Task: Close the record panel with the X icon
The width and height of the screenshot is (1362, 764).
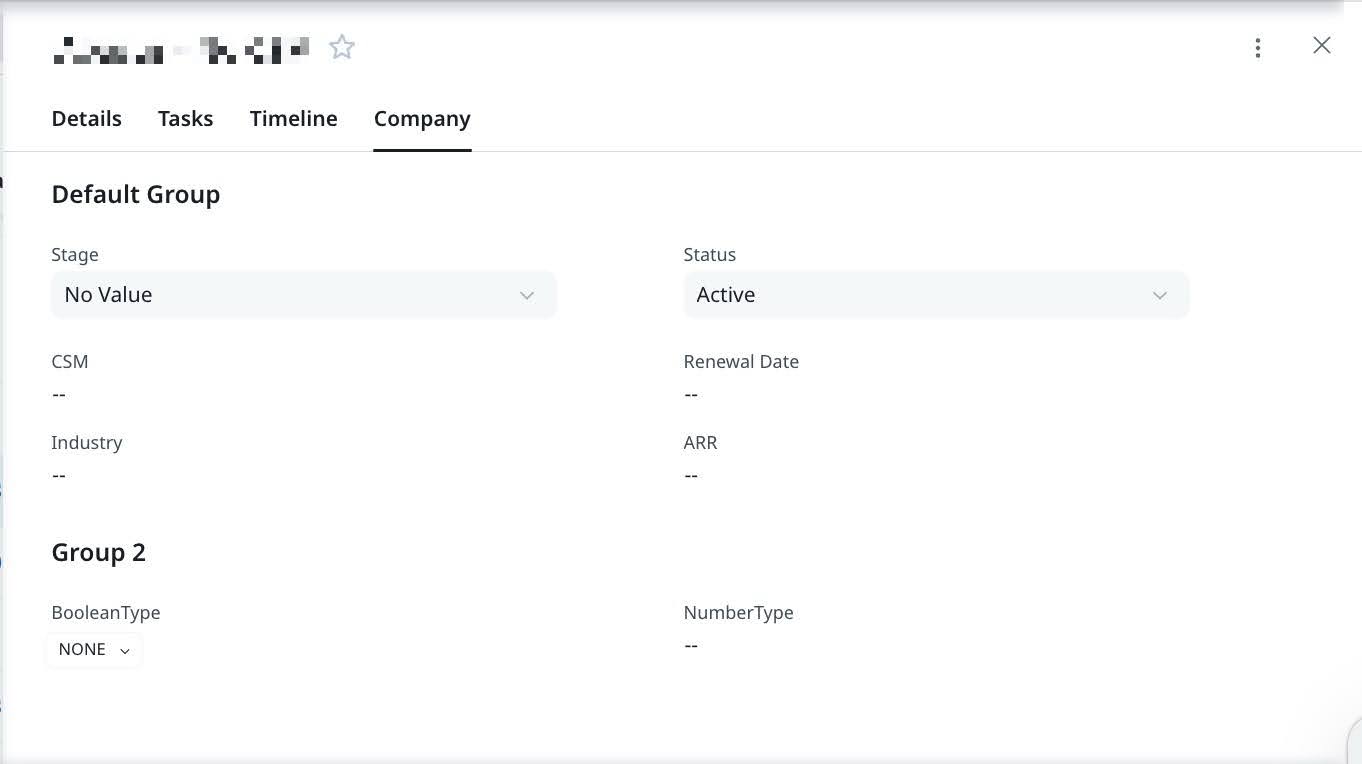Action: point(1322,45)
